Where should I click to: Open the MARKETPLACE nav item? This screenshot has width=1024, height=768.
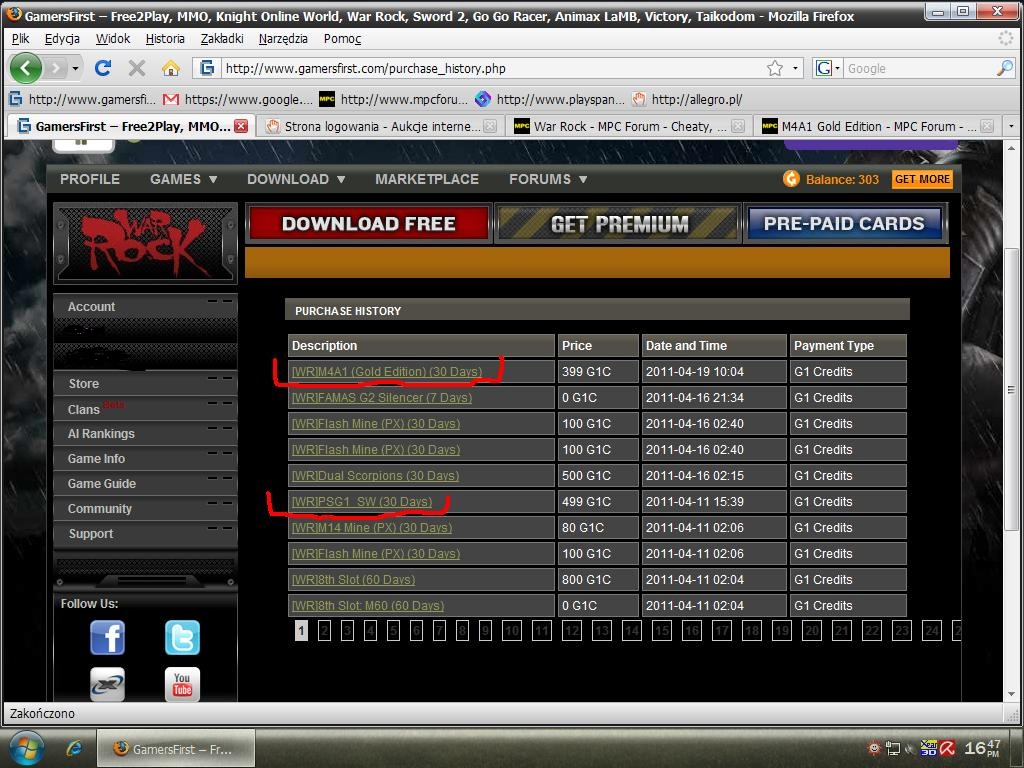pos(427,179)
